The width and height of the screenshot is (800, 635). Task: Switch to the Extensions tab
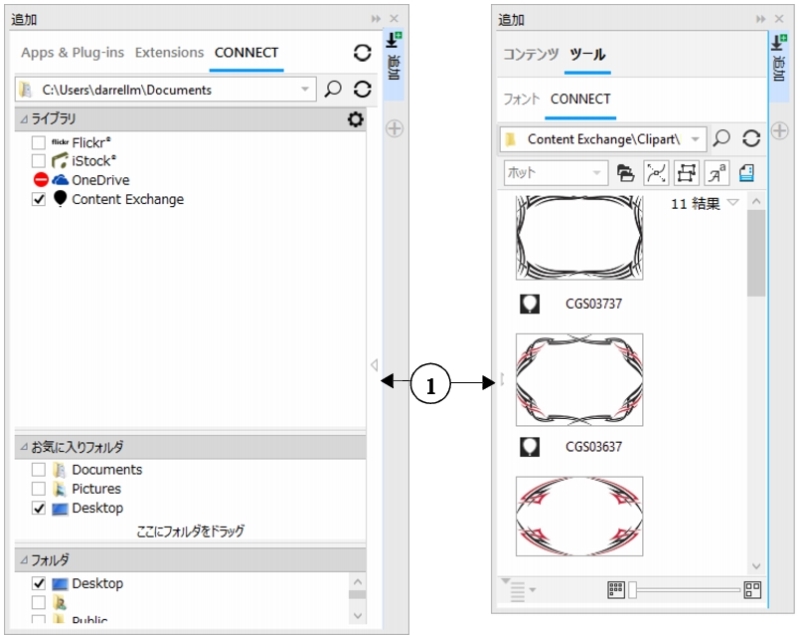pos(169,53)
